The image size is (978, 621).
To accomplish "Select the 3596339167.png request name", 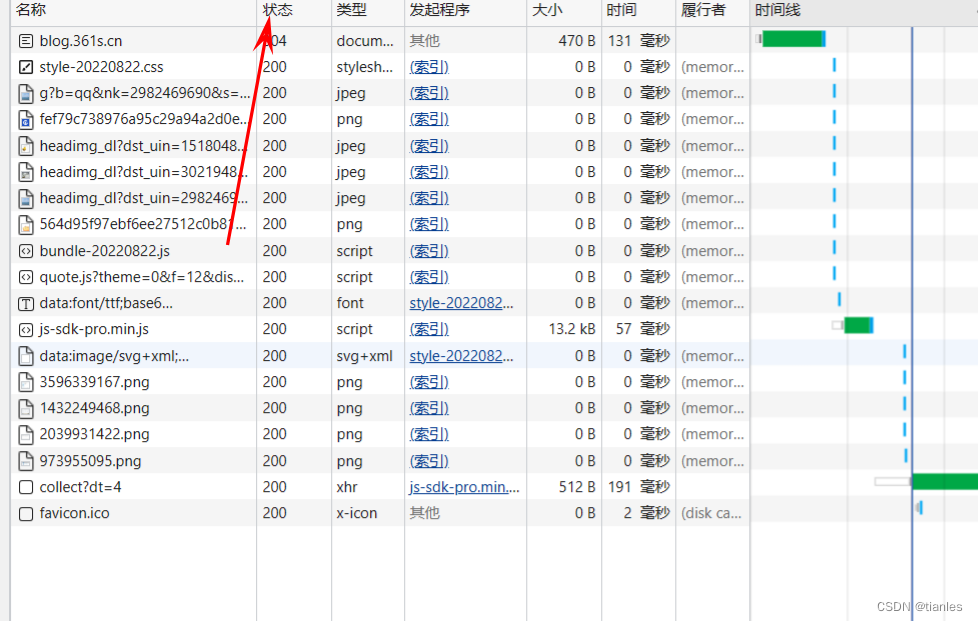I will [94, 382].
